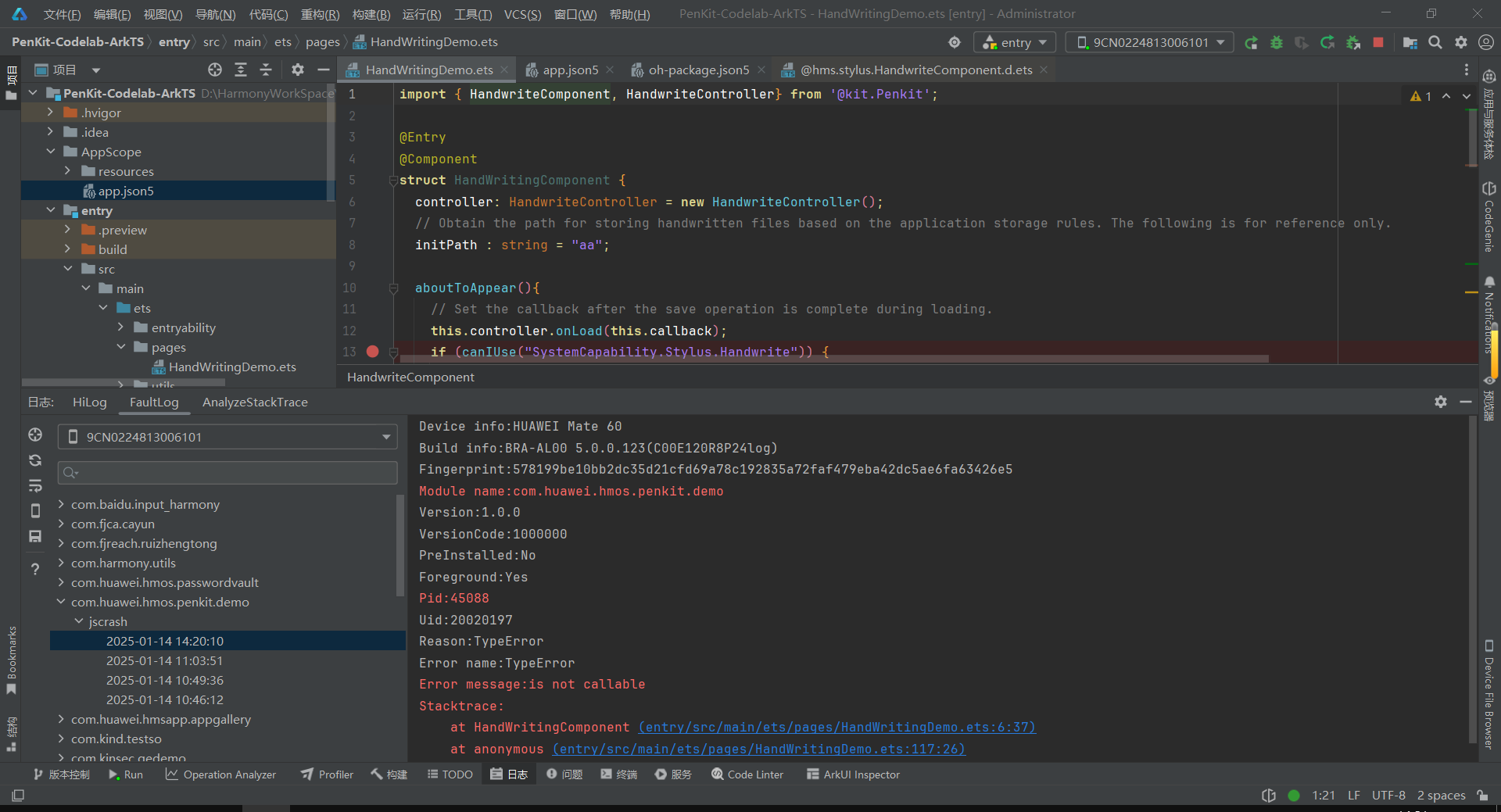The height and width of the screenshot is (812, 1501).
Task: Open HandWritingDemo.ets:117:26 stacktrace link
Action: [x=758, y=749]
